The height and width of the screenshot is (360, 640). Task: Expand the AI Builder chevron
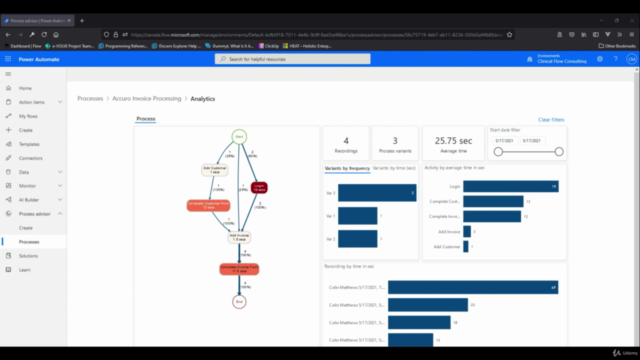(x=60, y=200)
